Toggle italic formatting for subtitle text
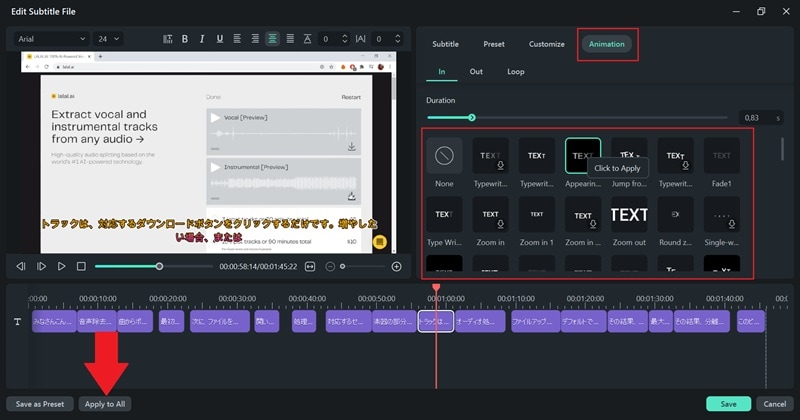The image size is (800, 420). coord(202,39)
